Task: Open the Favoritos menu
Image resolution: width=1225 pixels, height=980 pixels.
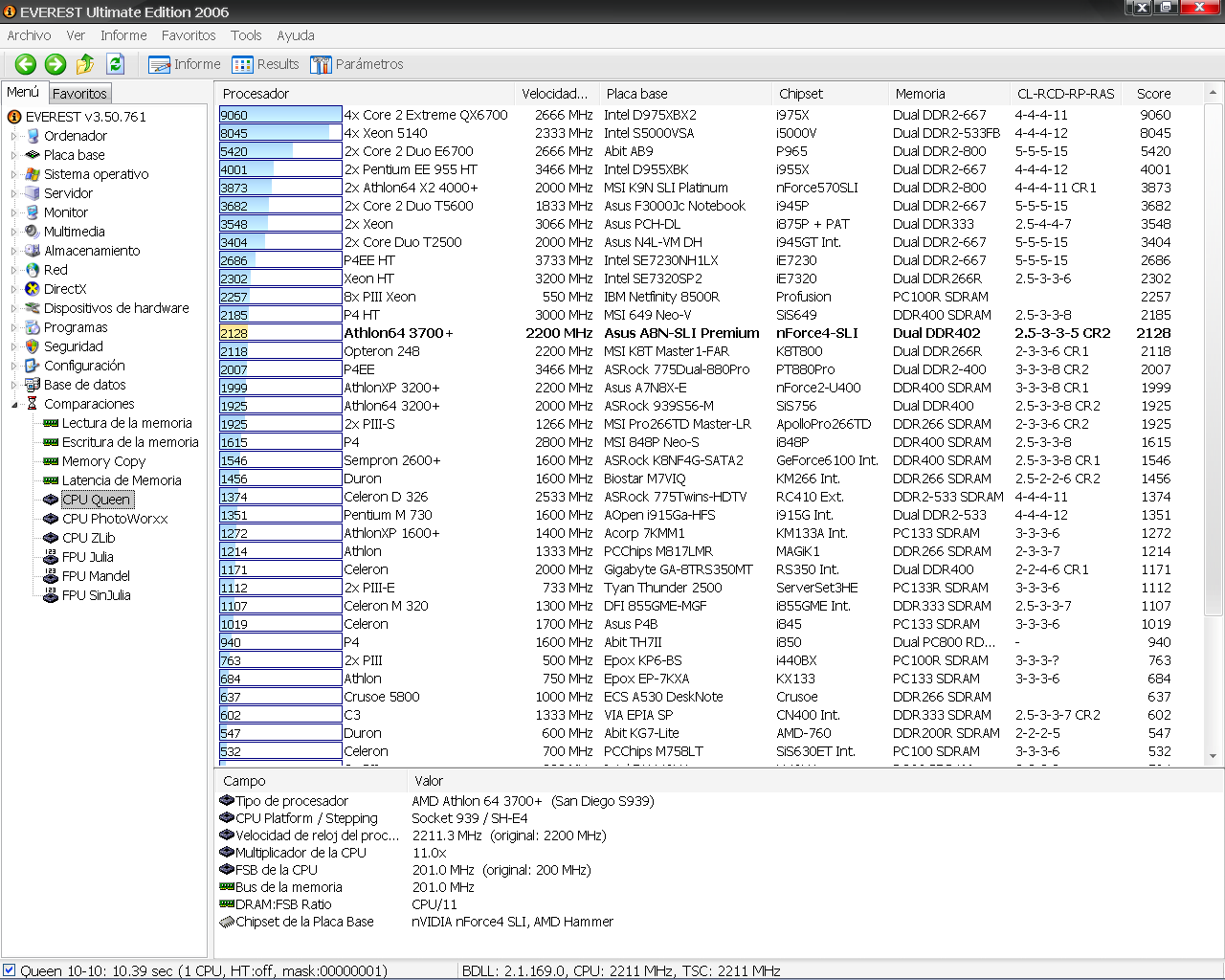Action: point(189,35)
